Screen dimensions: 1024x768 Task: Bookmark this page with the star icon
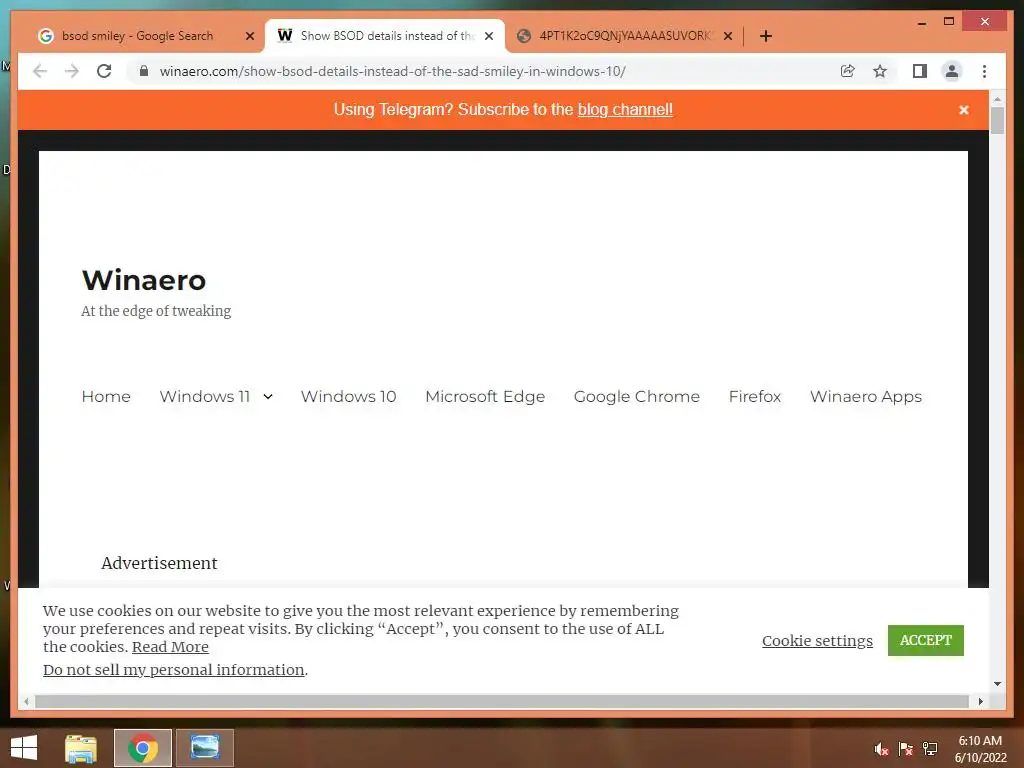click(x=880, y=71)
